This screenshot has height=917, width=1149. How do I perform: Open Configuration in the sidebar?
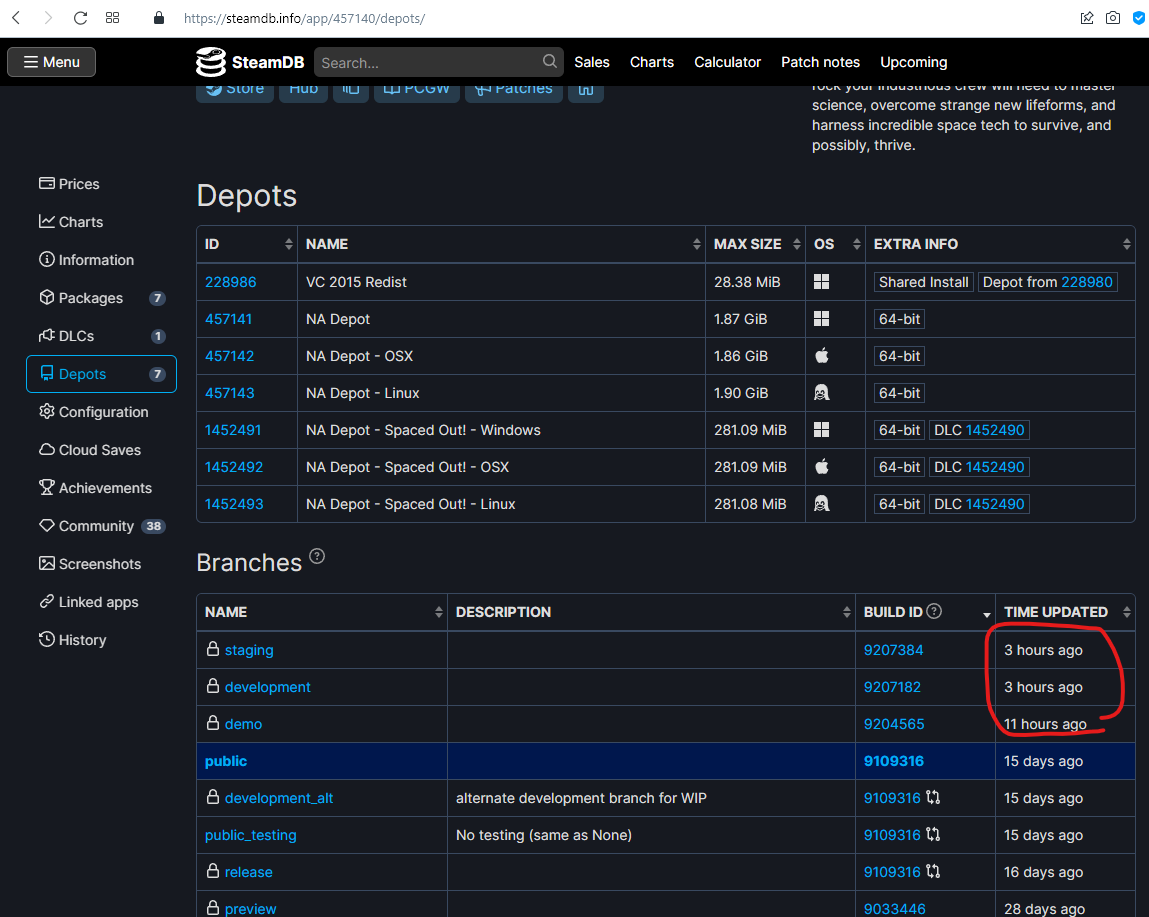(103, 412)
